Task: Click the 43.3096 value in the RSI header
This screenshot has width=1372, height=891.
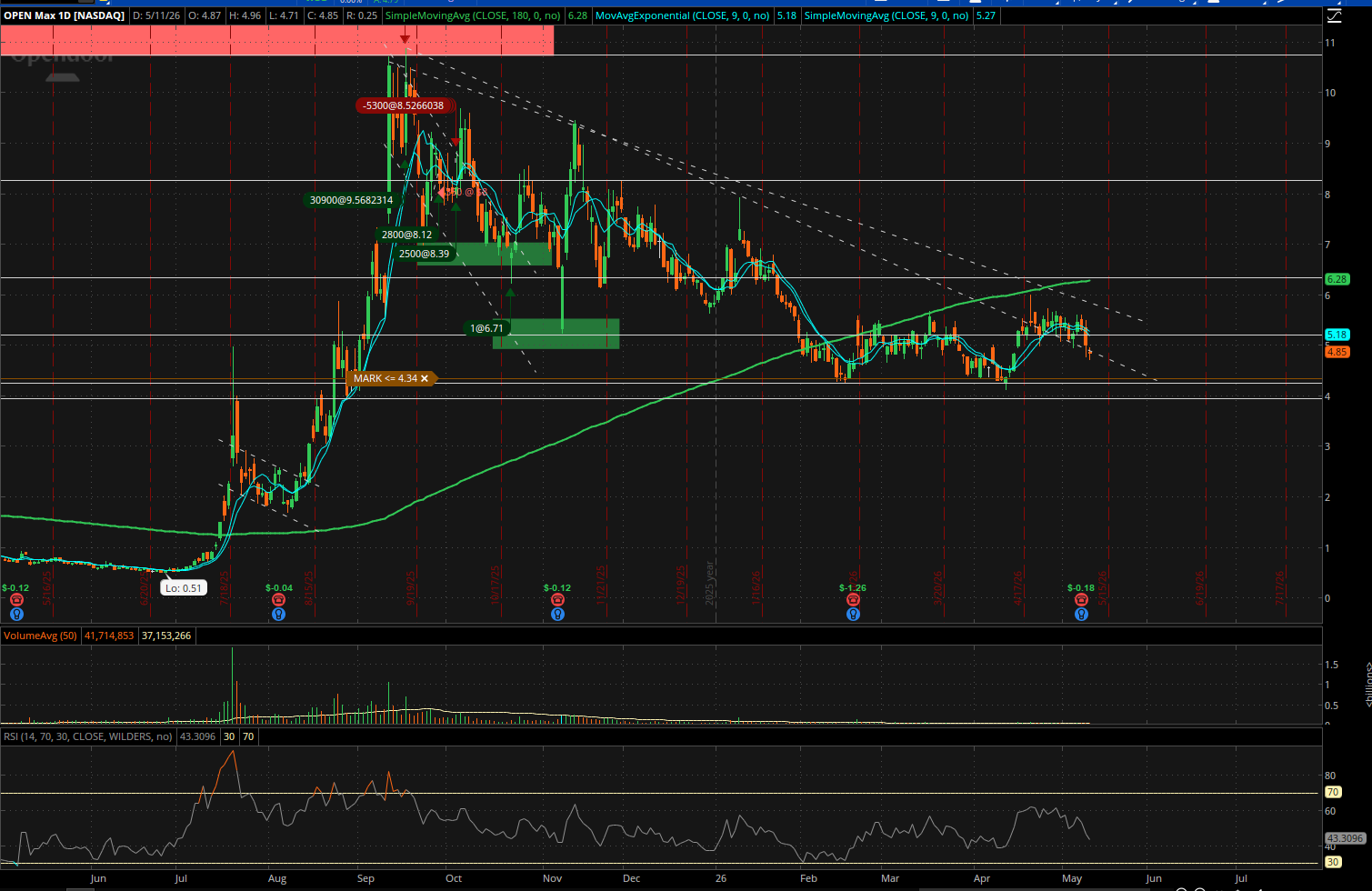Action: [197, 736]
